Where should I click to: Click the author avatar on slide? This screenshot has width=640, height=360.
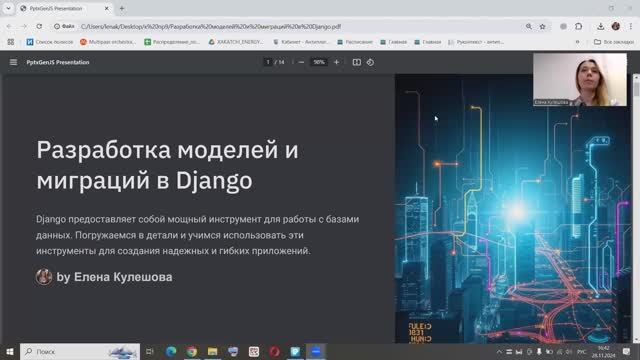[43, 277]
